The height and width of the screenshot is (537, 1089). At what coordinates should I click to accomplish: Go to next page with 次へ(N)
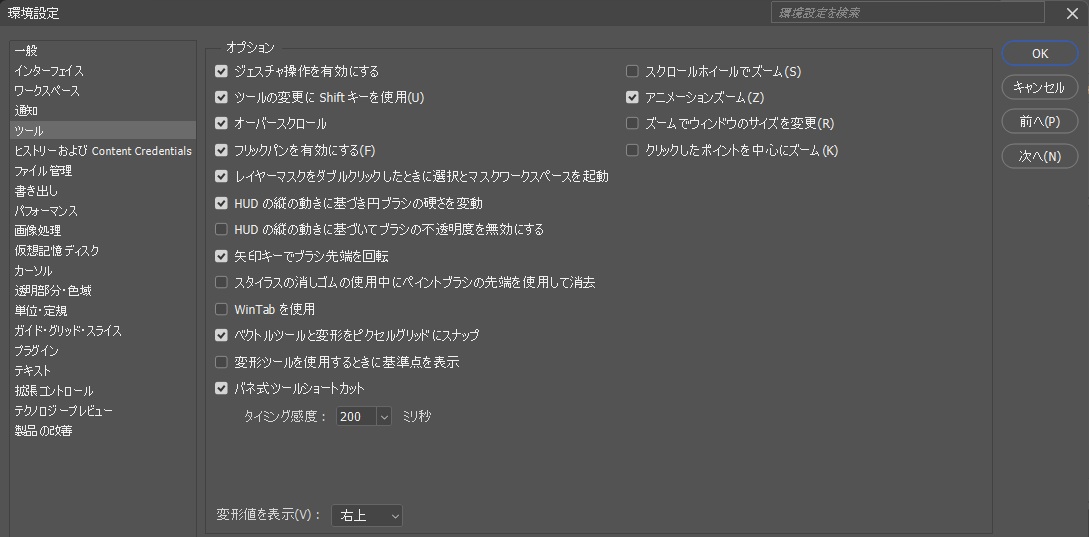pyautogui.click(x=1040, y=156)
